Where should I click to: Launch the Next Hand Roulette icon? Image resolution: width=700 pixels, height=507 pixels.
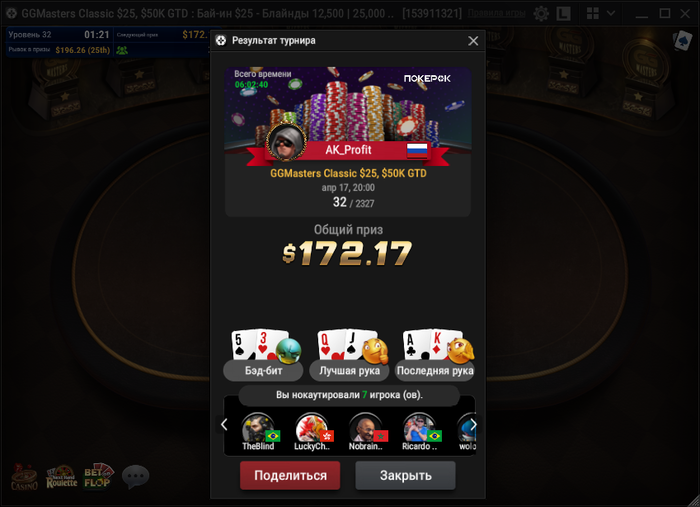[x=62, y=477]
